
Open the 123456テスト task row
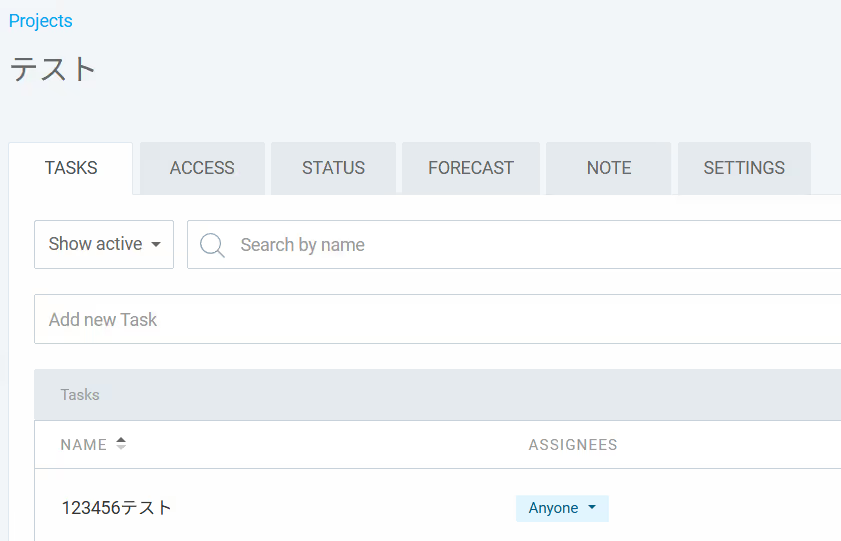click(x=438, y=507)
